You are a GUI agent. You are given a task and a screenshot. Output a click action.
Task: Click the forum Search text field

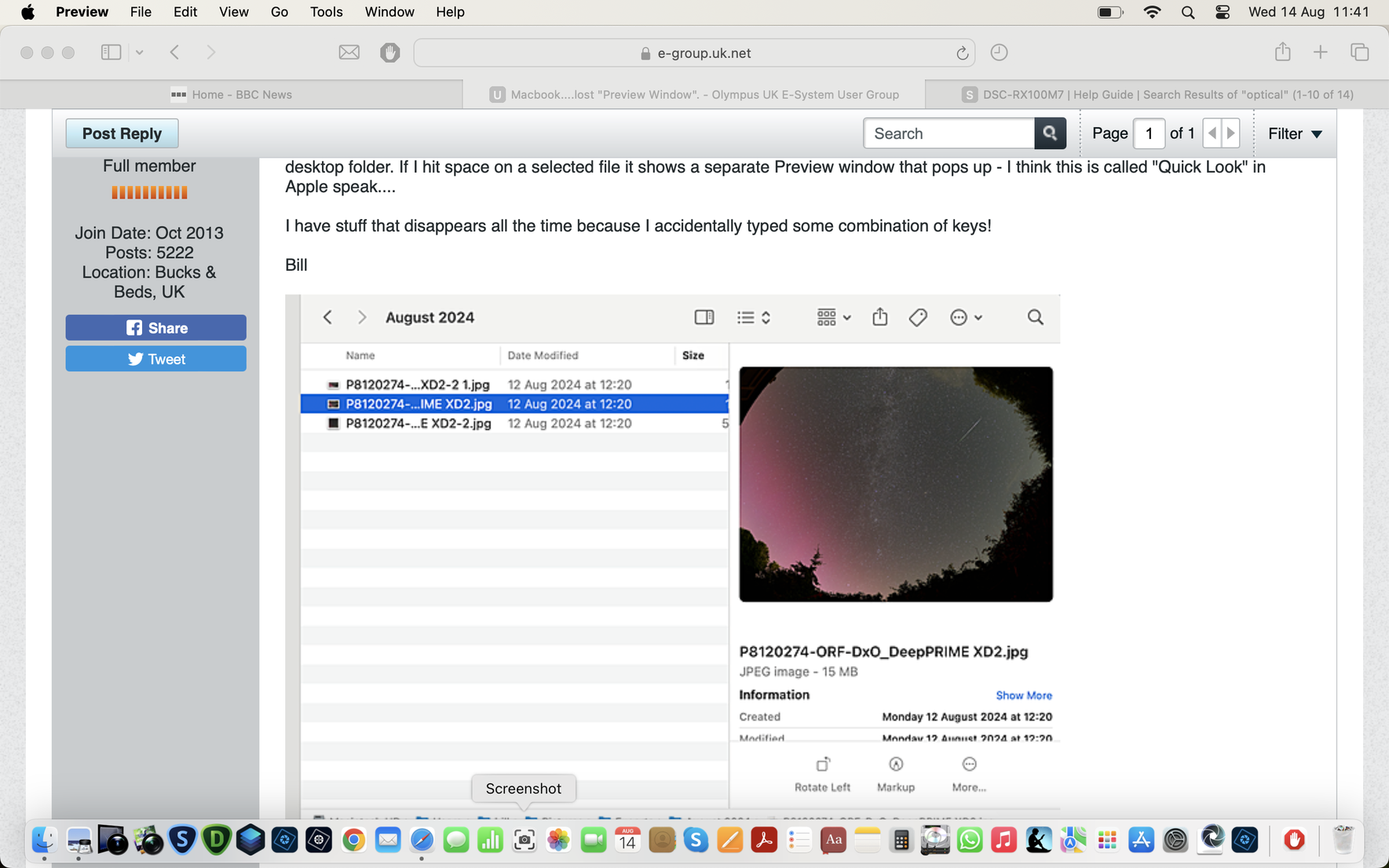[949, 133]
